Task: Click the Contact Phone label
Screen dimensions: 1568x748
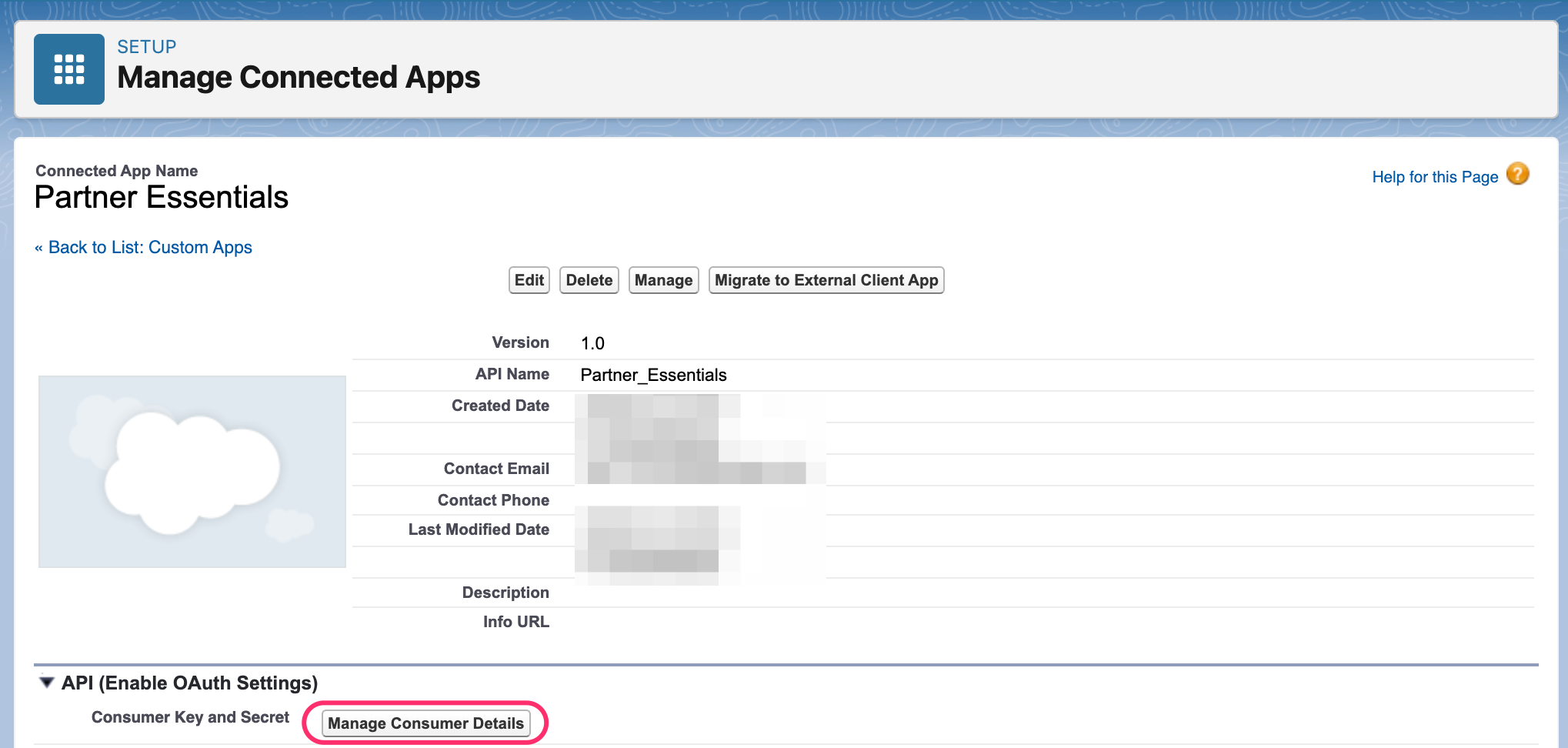Action: [493, 500]
